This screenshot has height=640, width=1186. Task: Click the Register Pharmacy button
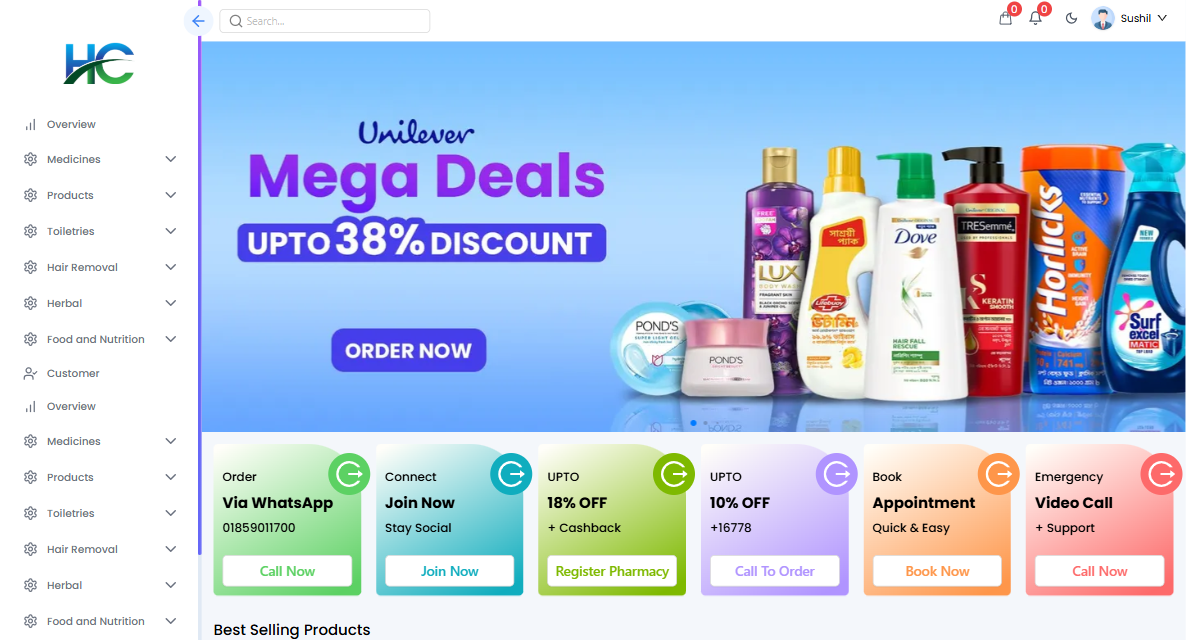(612, 571)
